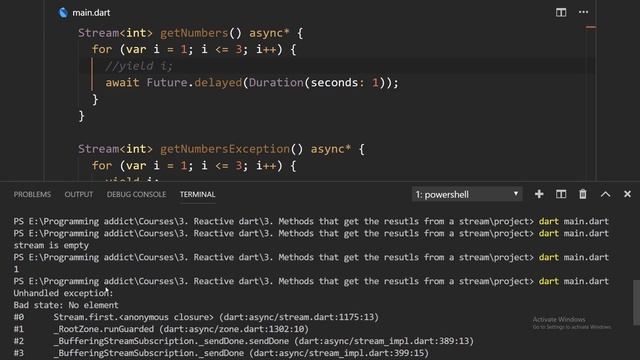The width and height of the screenshot is (640, 360).
Task: Click 'Bad state: No element' line
Action: [x=66, y=305]
